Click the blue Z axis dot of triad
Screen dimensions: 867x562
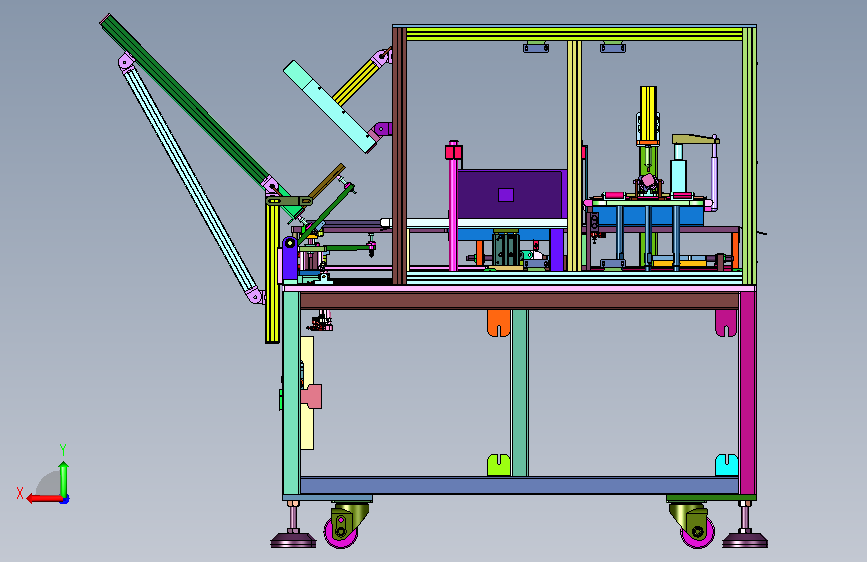65,499
